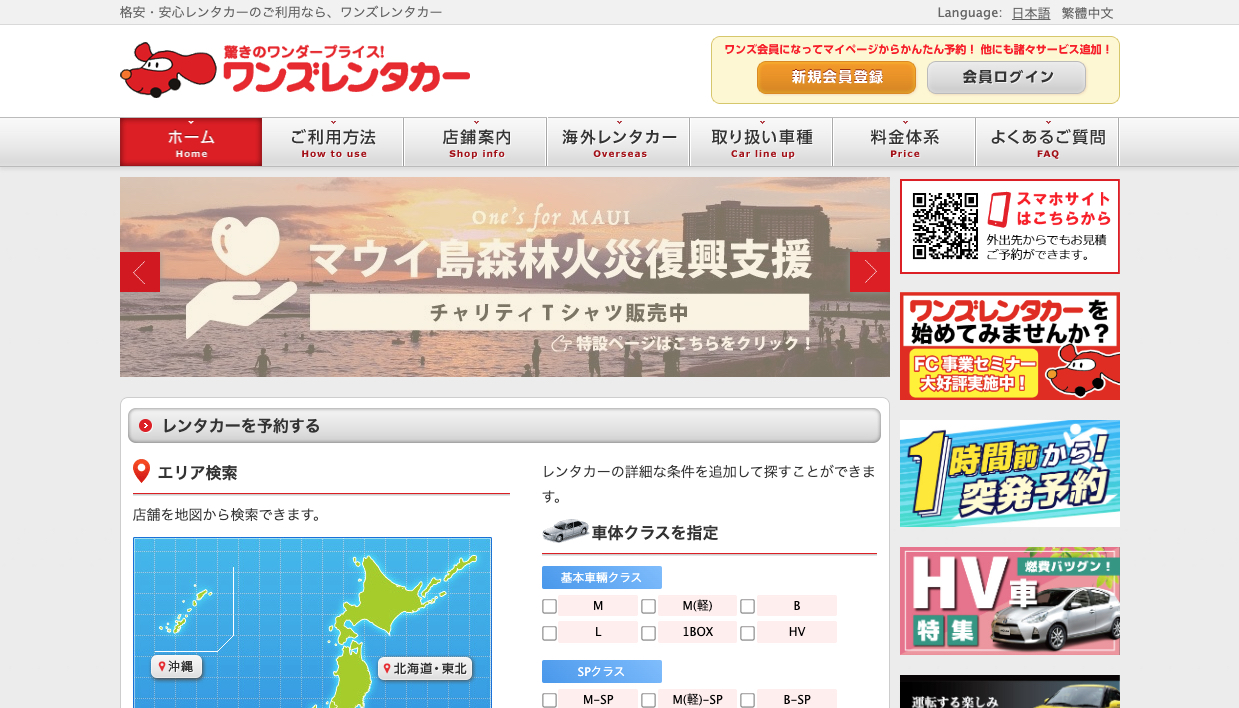Click the car icon beside 車体クラスを指定
Image resolution: width=1239 pixels, height=708 pixels.
click(565, 531)
